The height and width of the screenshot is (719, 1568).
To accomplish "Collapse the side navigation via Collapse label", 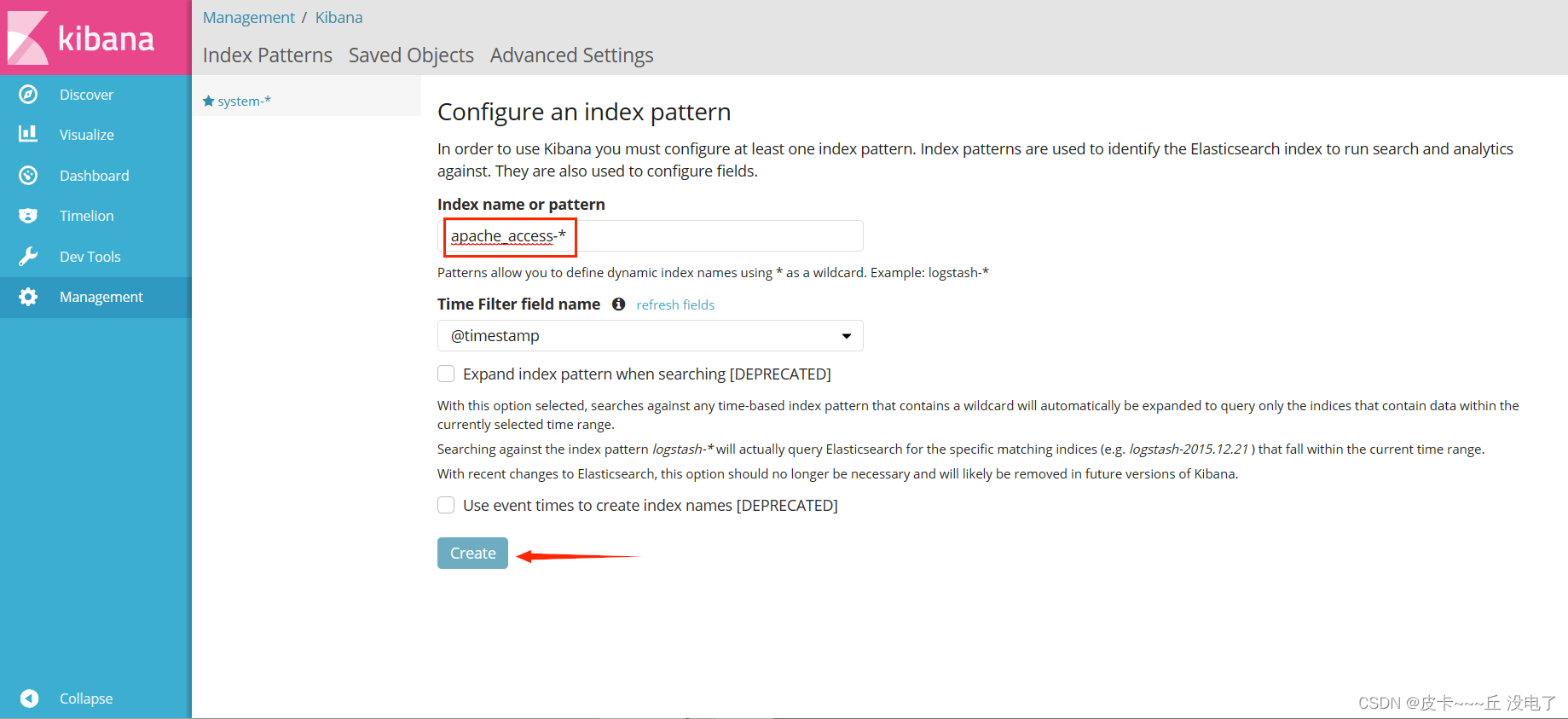I will point(86,699).
